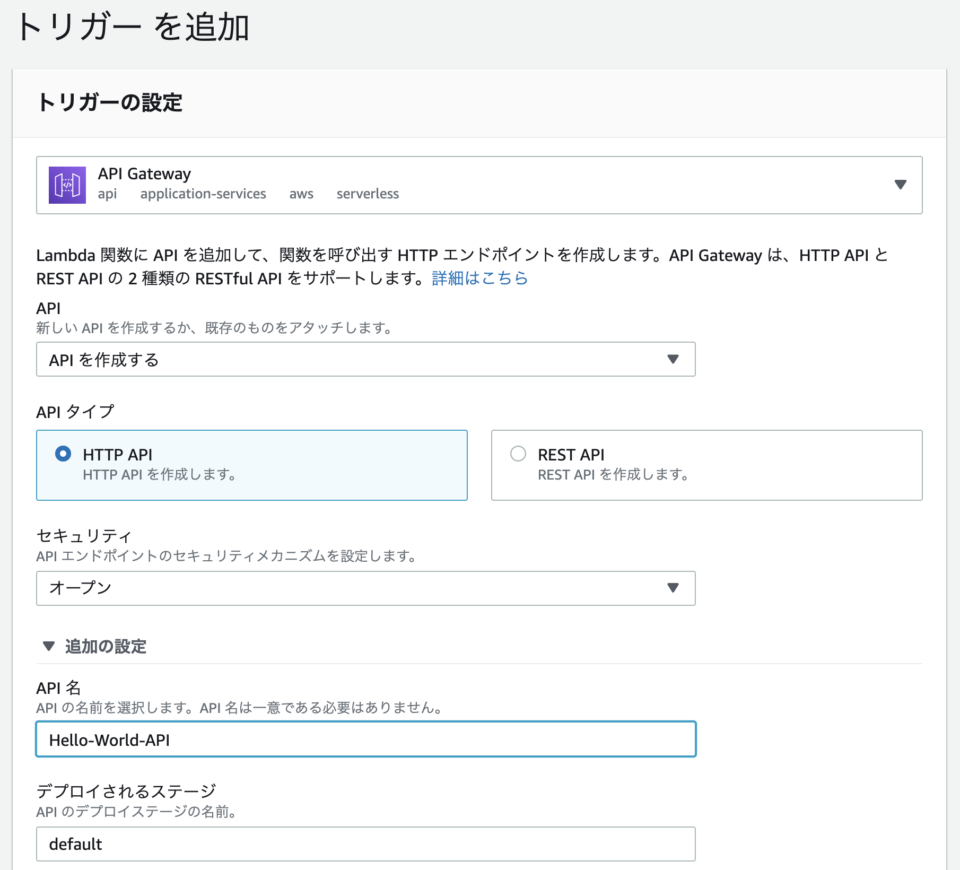This screenshot has height=870, width=960.
Task: Open the API を作成する dropdown
Action: pyautogui.click(x=365, y=359)
